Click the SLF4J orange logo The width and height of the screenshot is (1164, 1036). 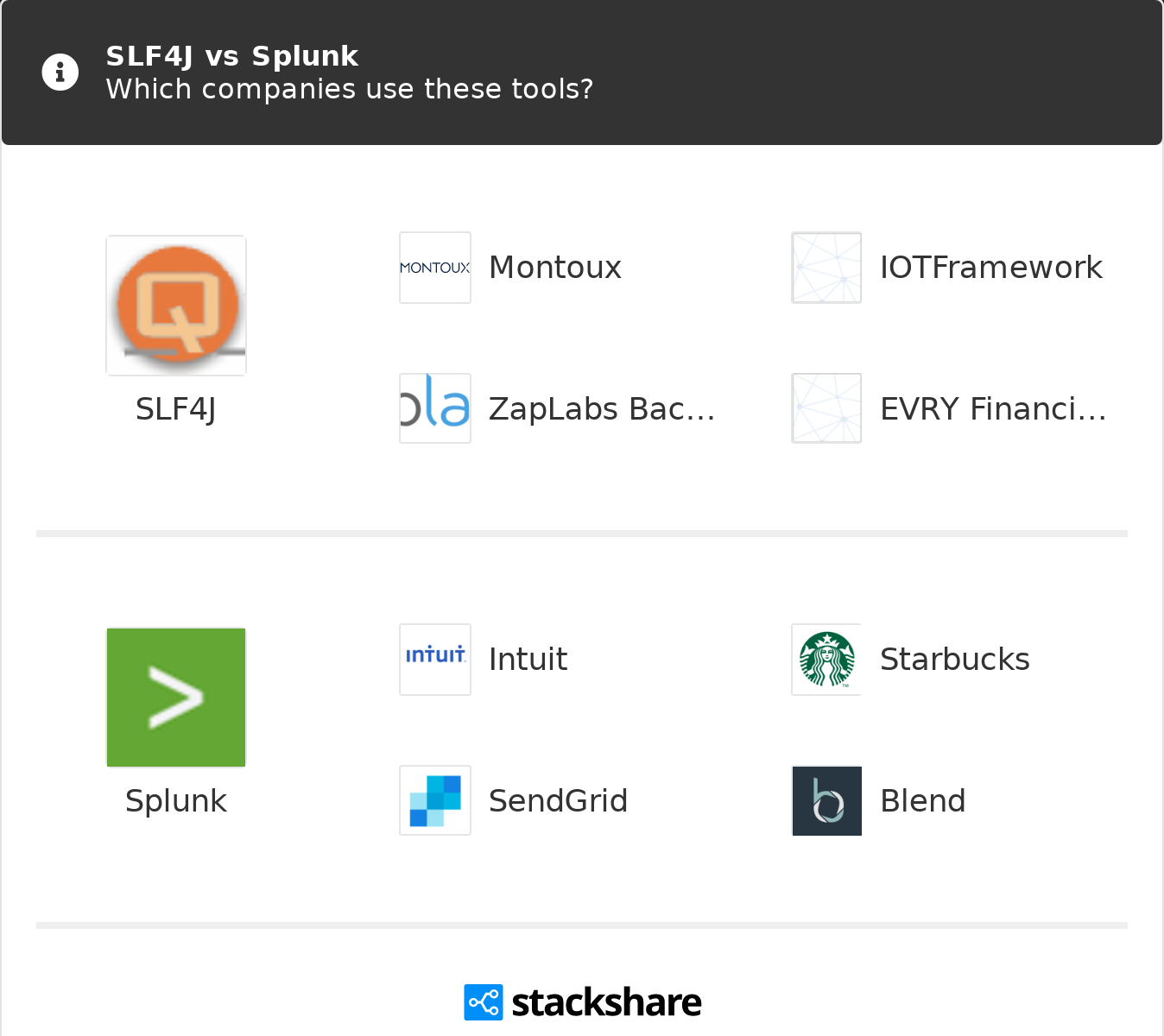coord(175,305)
